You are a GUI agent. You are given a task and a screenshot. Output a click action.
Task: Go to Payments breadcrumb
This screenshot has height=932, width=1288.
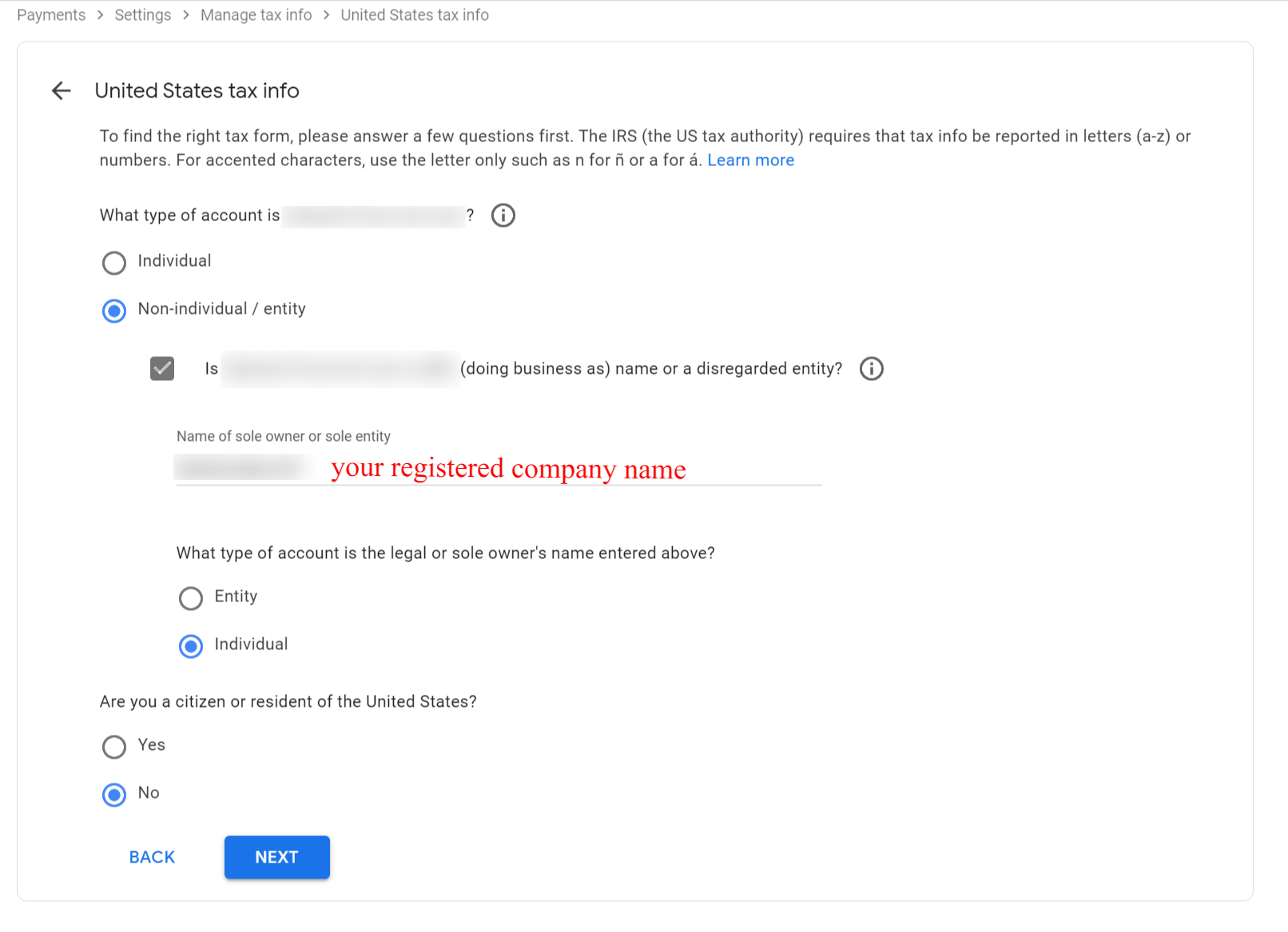pos(51,15)
